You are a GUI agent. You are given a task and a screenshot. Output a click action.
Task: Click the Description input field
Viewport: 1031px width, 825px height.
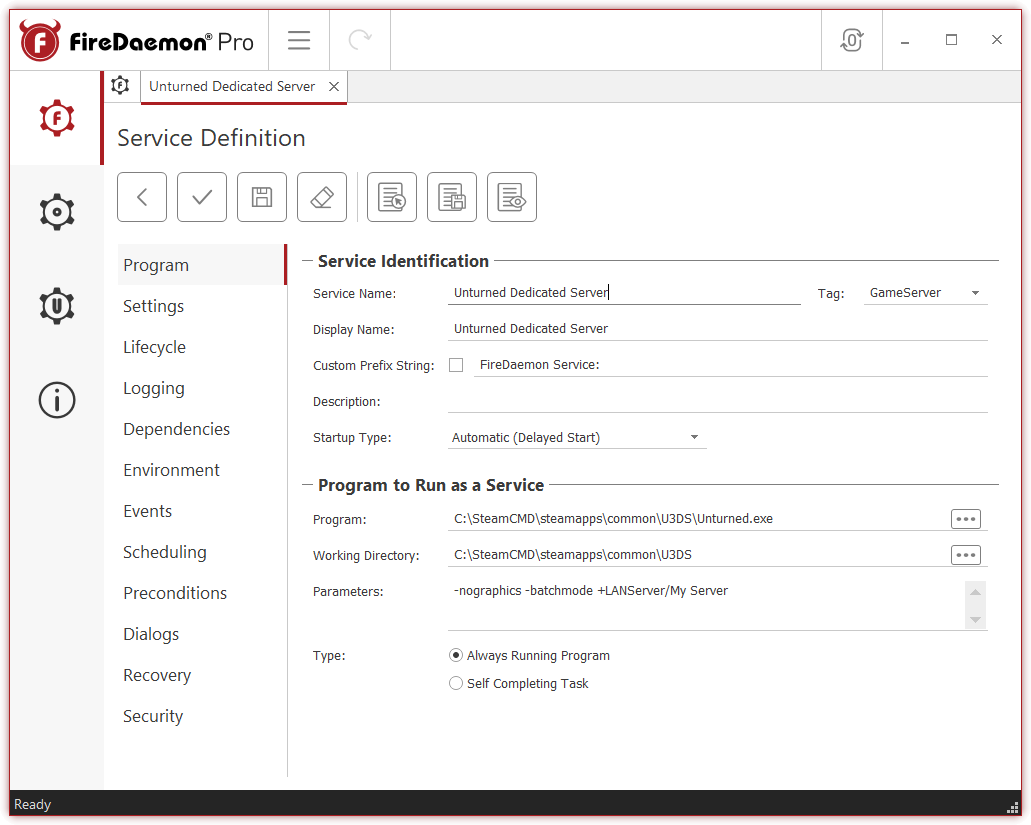click(717, 401)
